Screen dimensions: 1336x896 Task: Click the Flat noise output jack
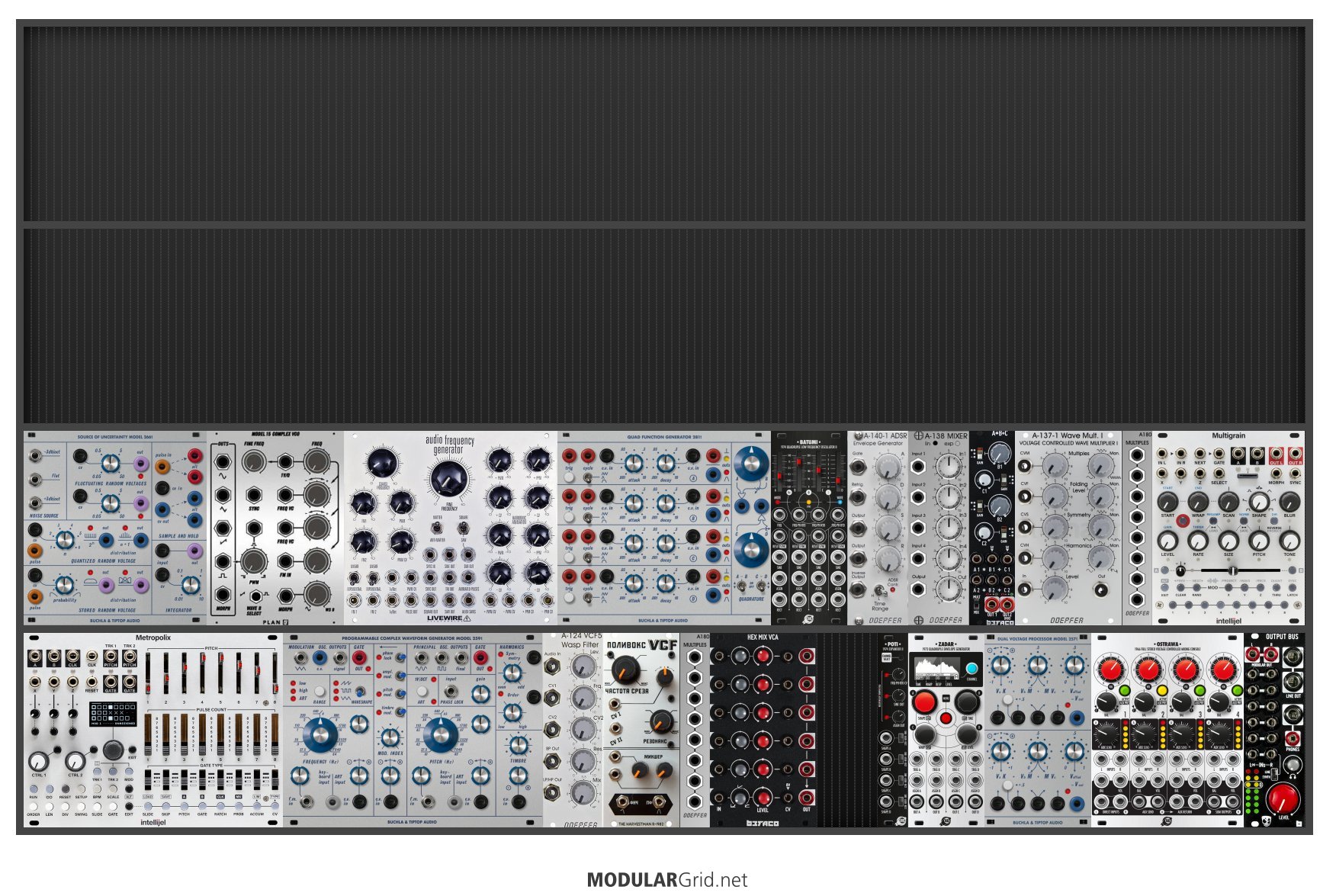click(35, 480)
